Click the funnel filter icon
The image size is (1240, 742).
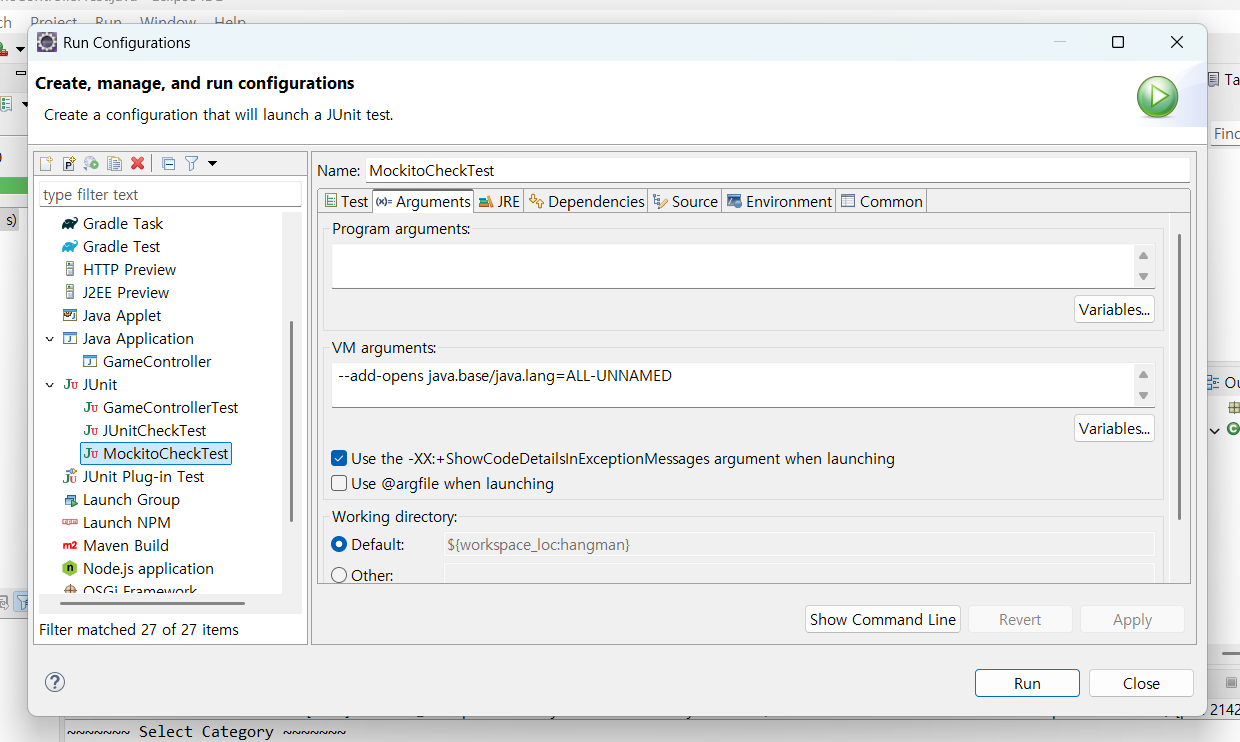click(191, 163)
